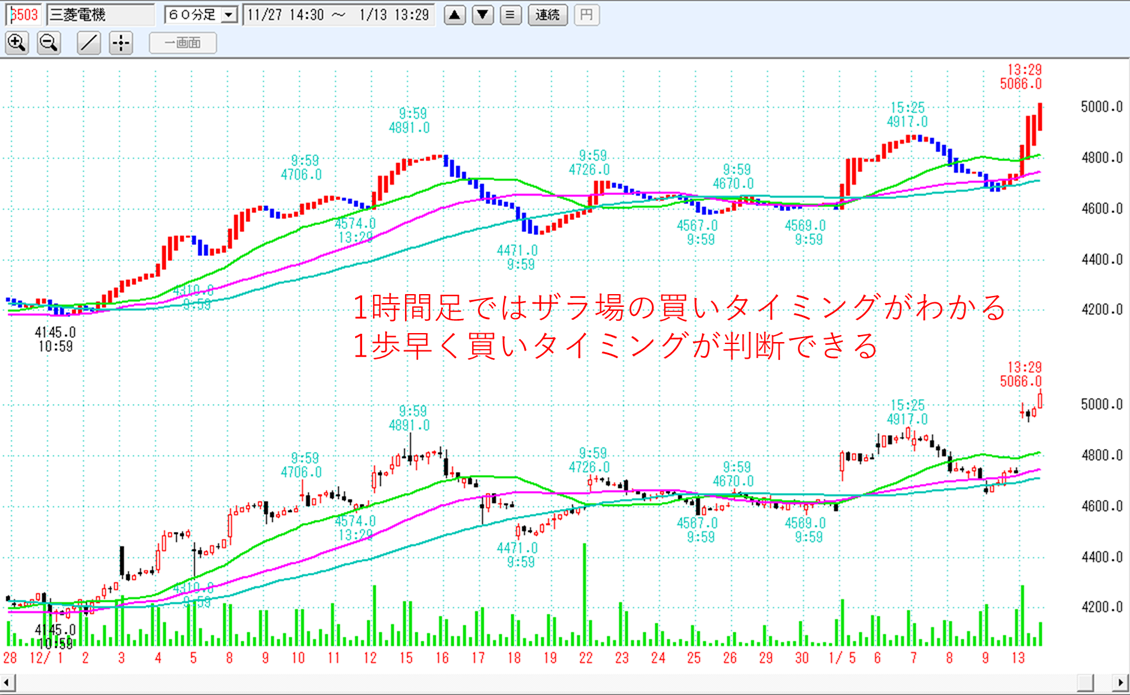Click the zoom out magnifier icon
The height and width of the screenshot is (695, 1130).
pyautogui.click(x=49, y=43)
